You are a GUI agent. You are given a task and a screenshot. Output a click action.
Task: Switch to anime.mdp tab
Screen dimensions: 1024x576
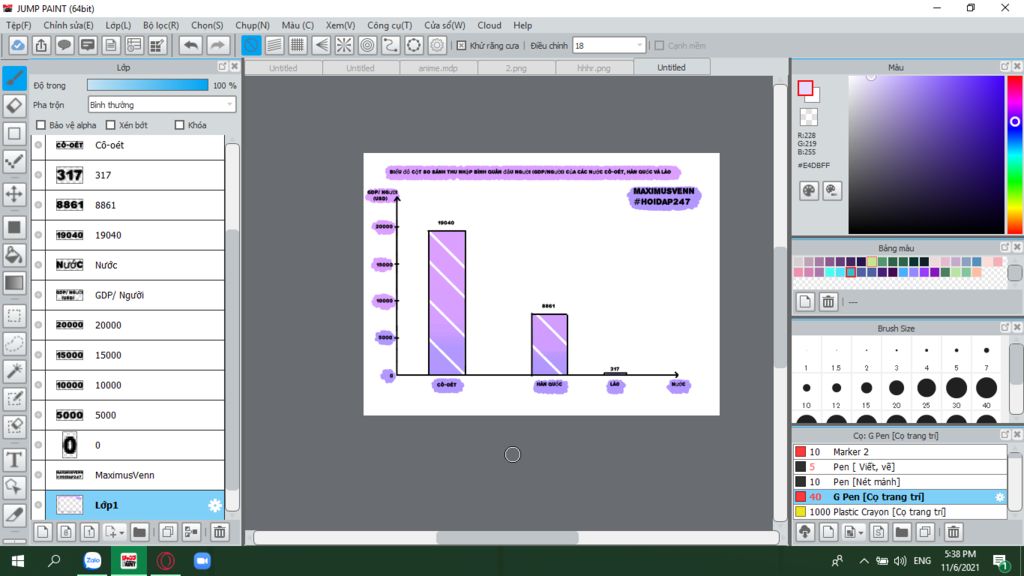438,68
